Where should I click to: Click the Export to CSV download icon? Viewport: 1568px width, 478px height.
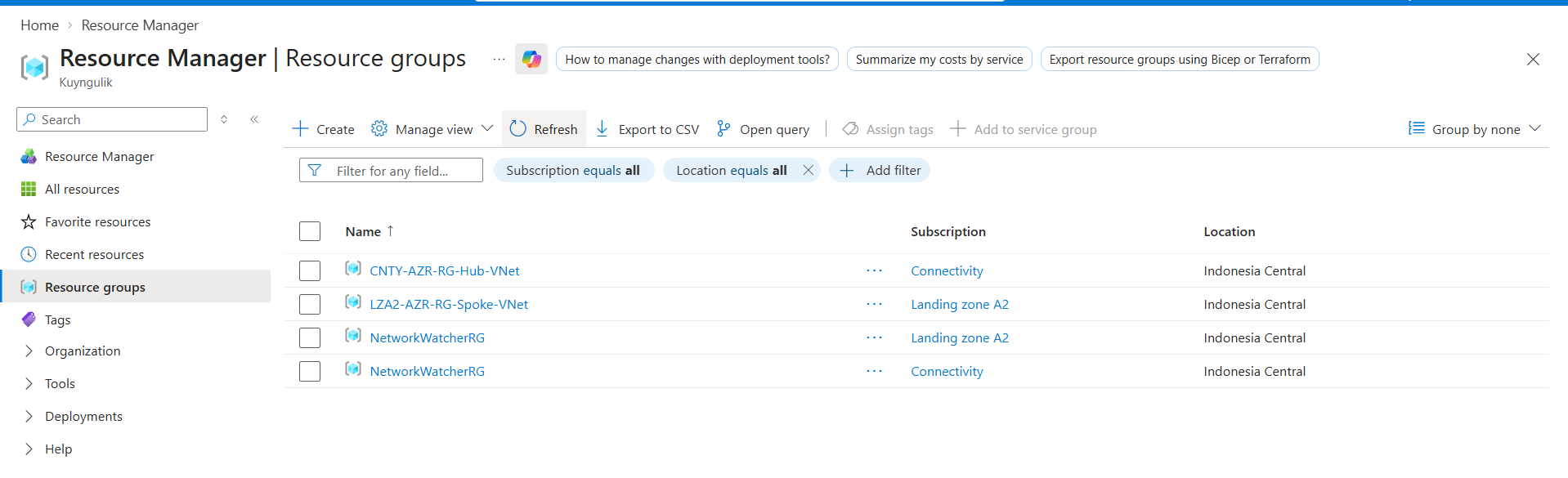pyautogui.click(x=602, y=129)
